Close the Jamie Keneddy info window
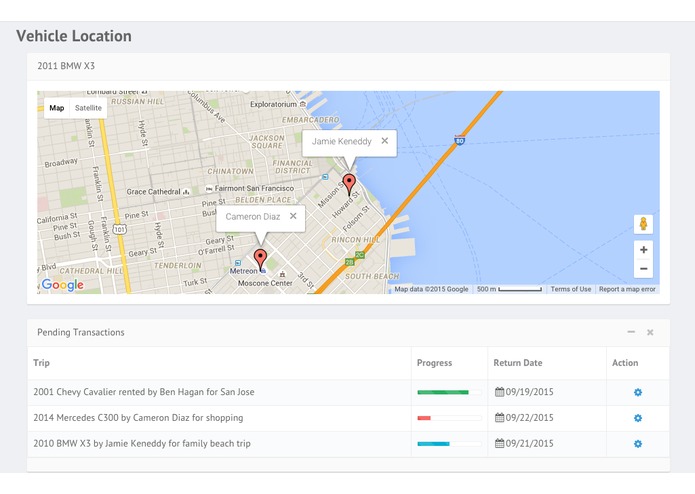This screenshot has width=695, height=494. (385, 141)
